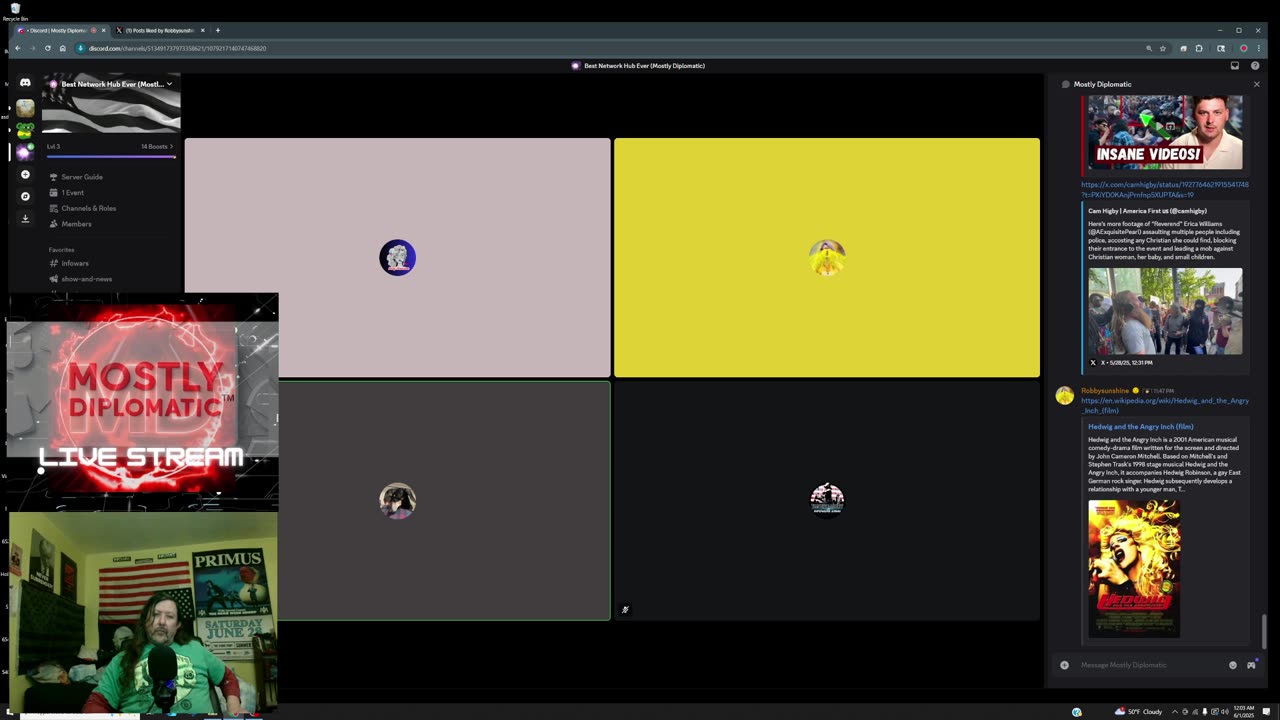Open Server Guide

click(x=82, y=177)
